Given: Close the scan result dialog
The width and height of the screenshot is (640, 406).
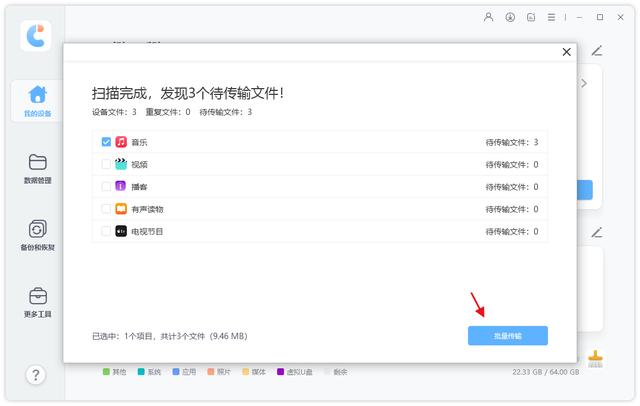Looking at the screenshot, I should 566,52.
